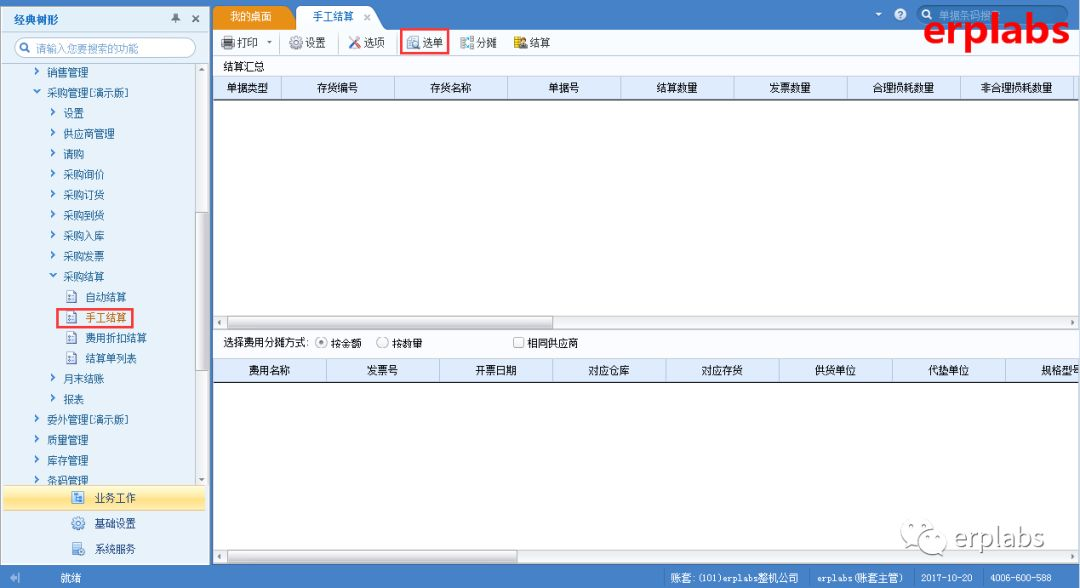
Task: Expand 报表 tree node
Action: click(x=53, y=398)
